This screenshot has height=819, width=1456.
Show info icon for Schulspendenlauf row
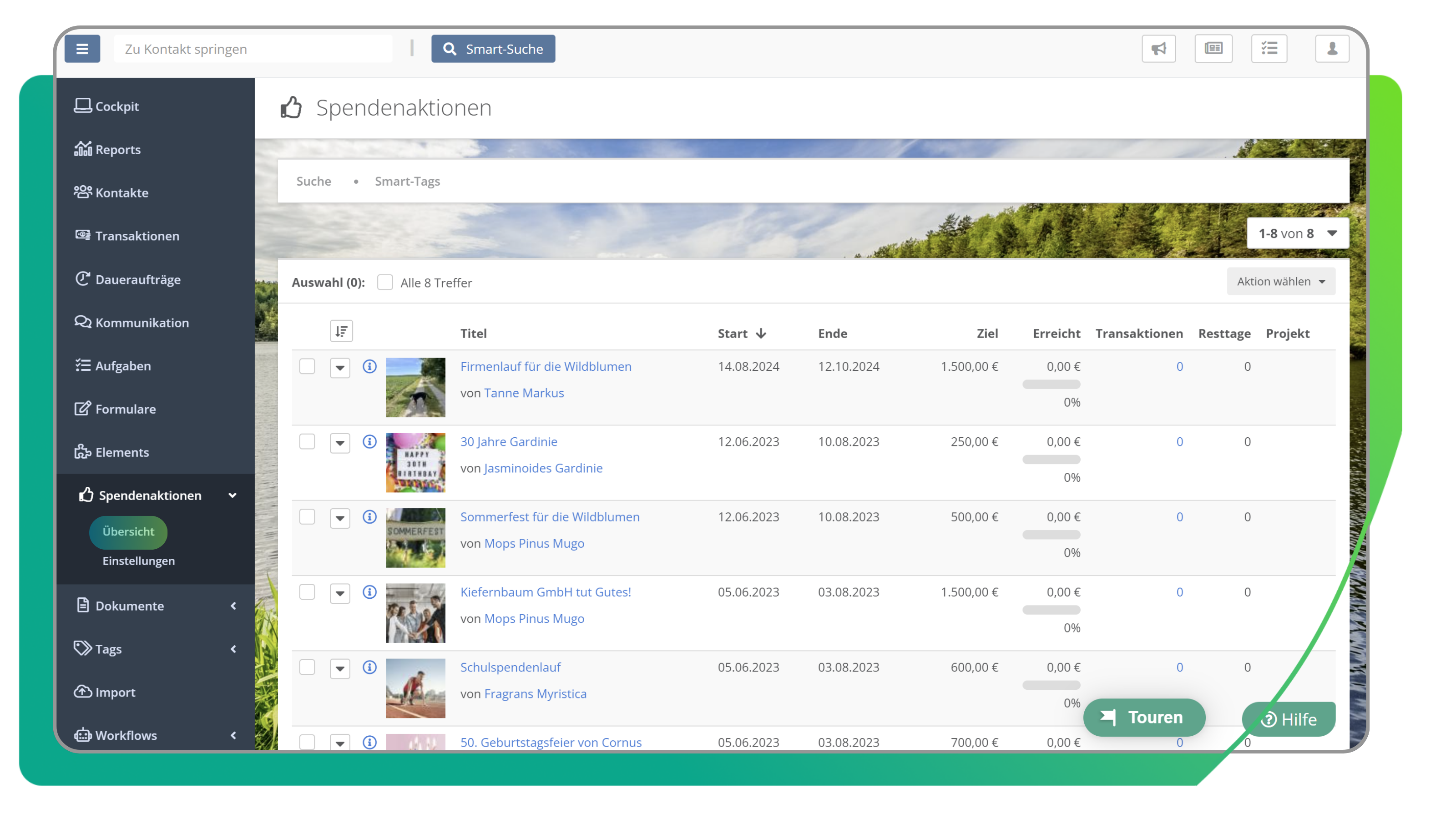369,667
